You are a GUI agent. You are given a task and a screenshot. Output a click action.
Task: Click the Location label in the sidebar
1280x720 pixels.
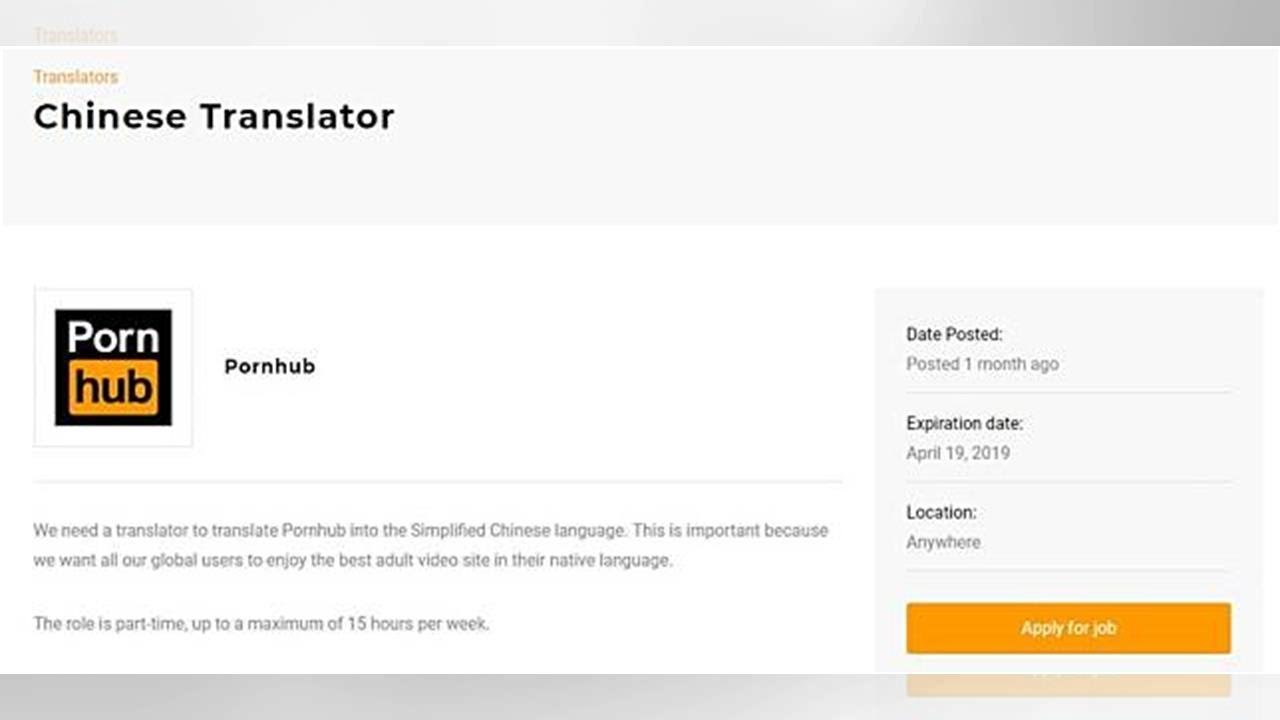(x=941, y=512)
